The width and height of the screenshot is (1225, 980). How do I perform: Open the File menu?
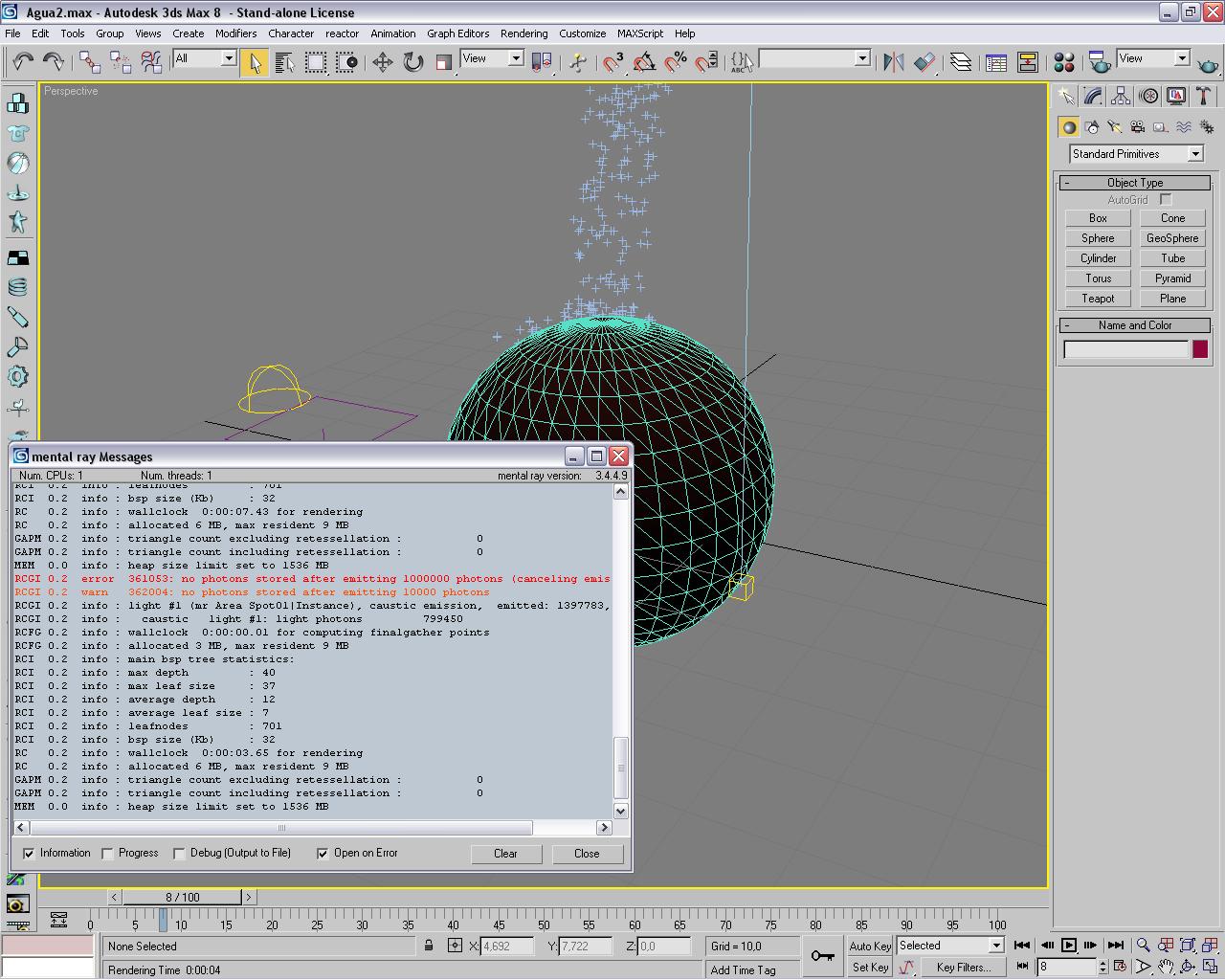pos(12,33)
